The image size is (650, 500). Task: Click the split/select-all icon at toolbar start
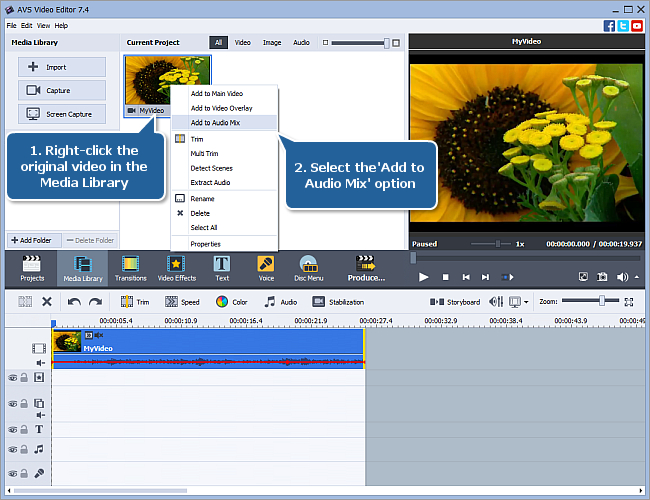click(25, 302)
